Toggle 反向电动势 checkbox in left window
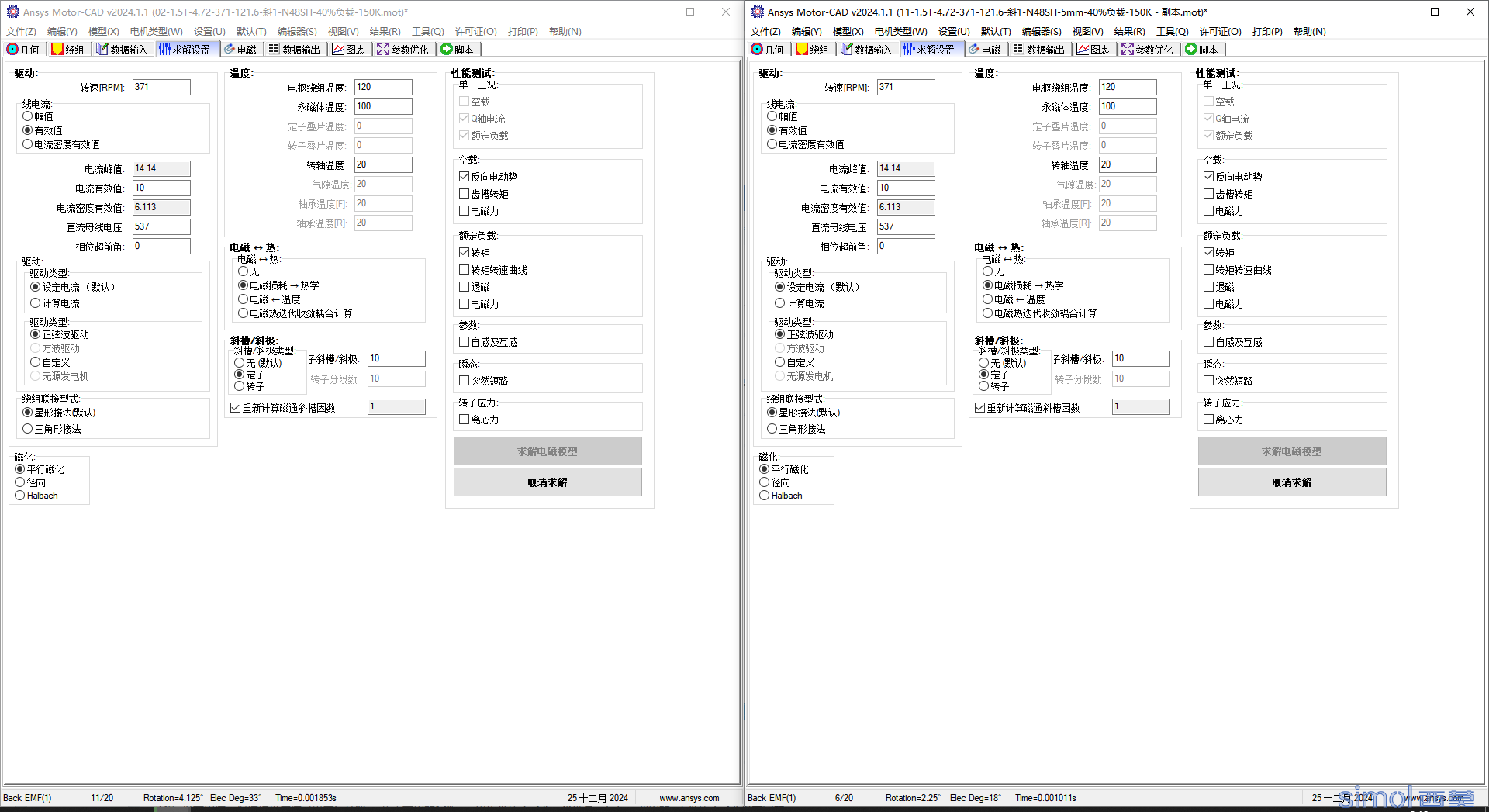This screenshot has width=1489, height=812. pyautogui.click(x=464, y=177)
